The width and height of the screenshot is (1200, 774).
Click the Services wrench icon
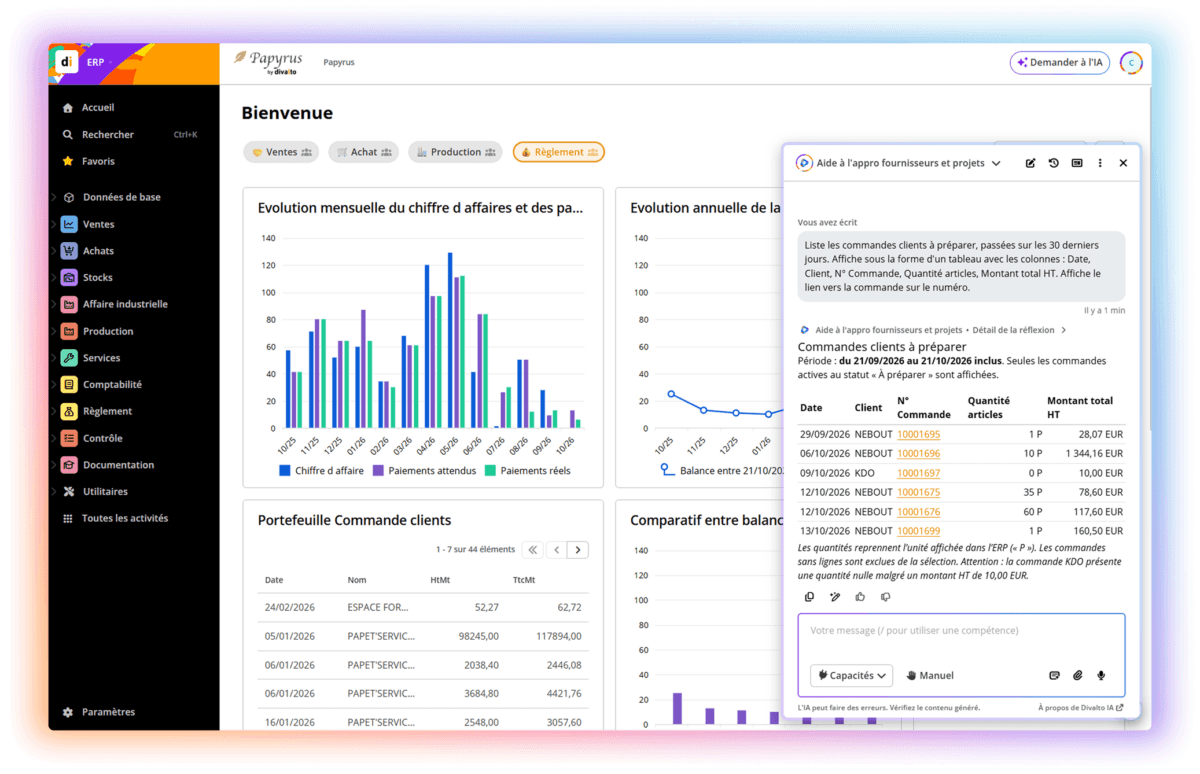(69, 358)
